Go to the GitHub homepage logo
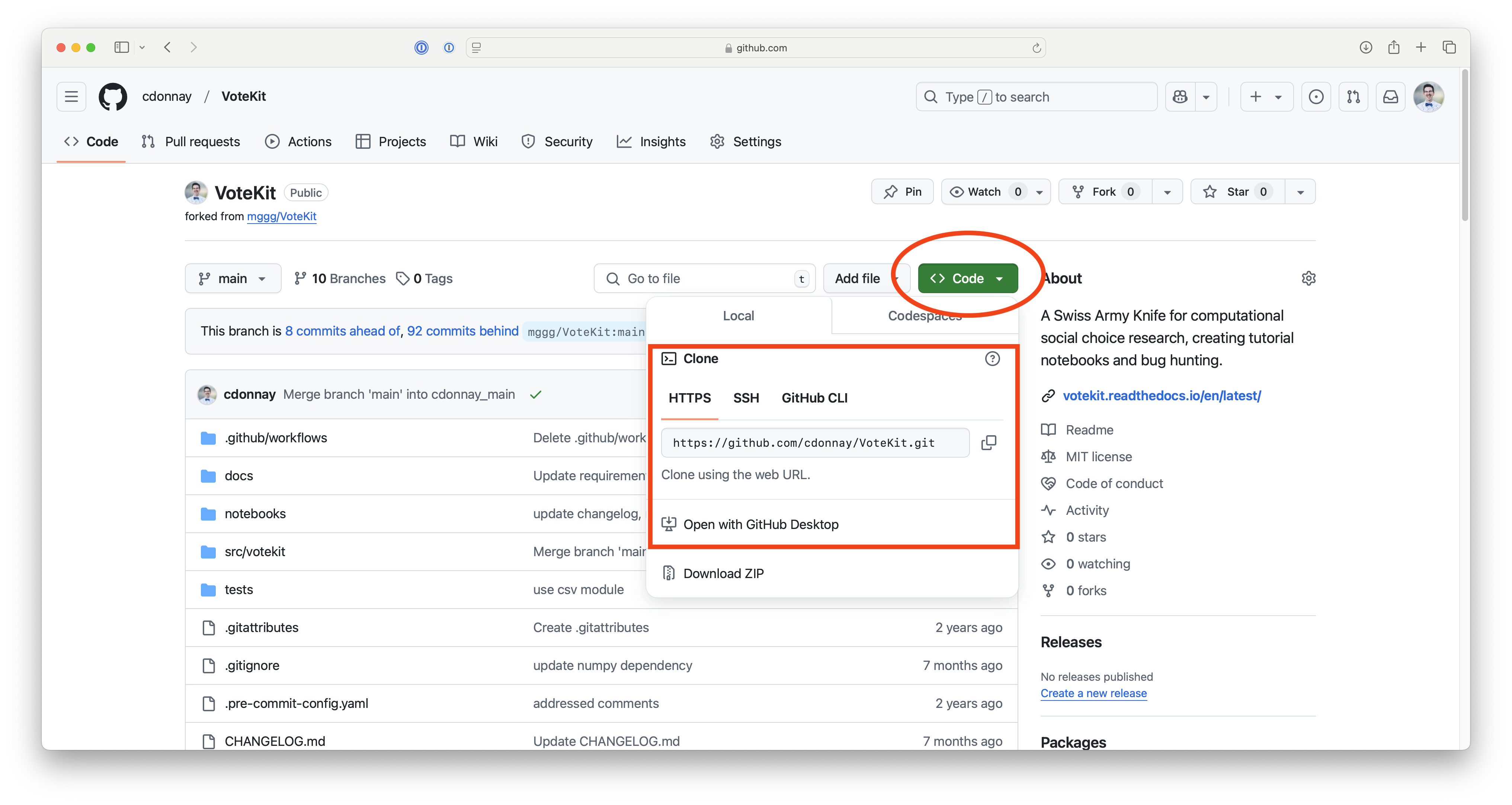Image resolution: width=1512 pixels, height=805 pixels. click(113, 97)
